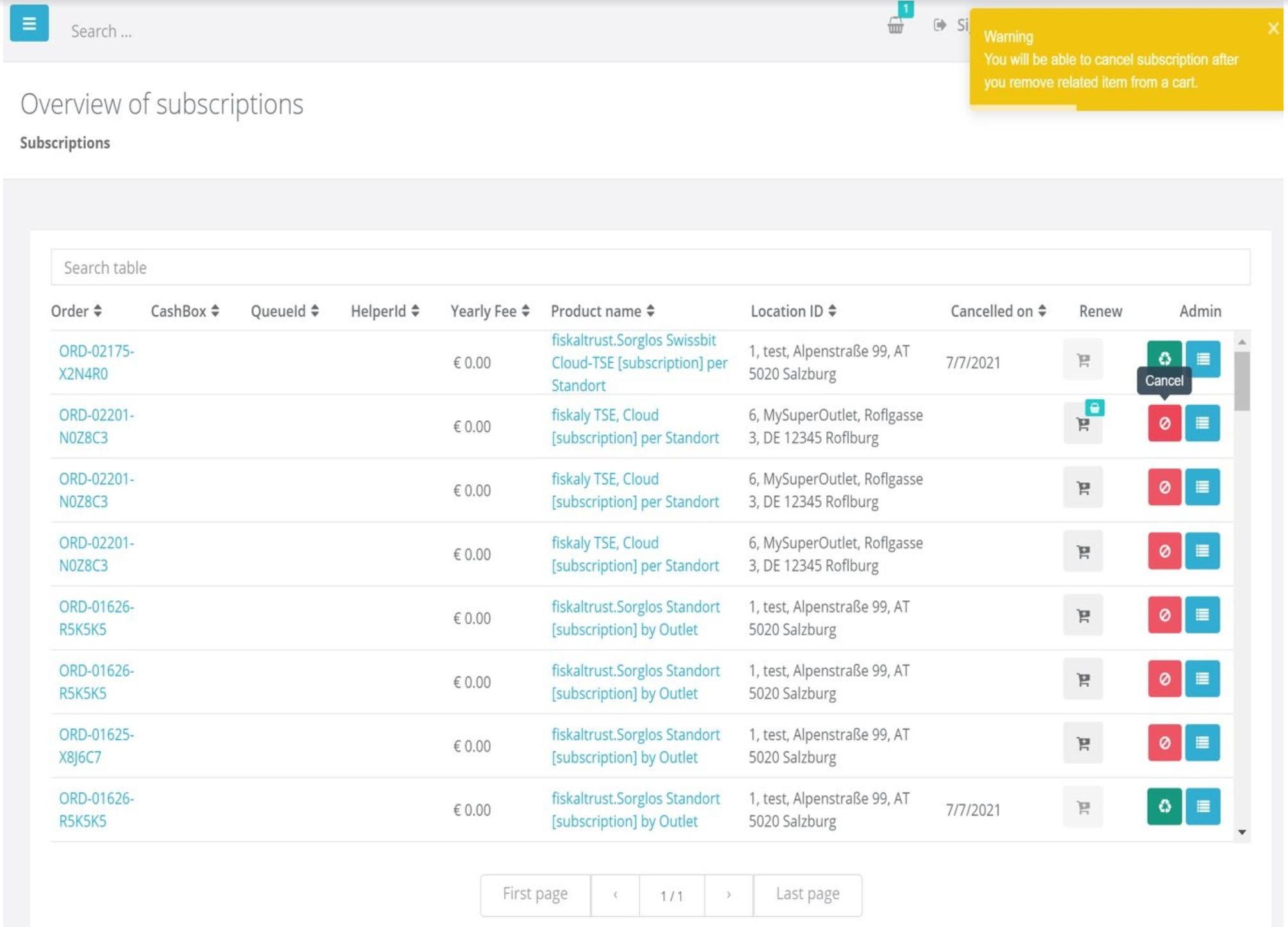Reactivate ORD-01626-R5K5K5 cancelled on 7/7/2021
This screenshot has height=927, width=1288.
1164,807
